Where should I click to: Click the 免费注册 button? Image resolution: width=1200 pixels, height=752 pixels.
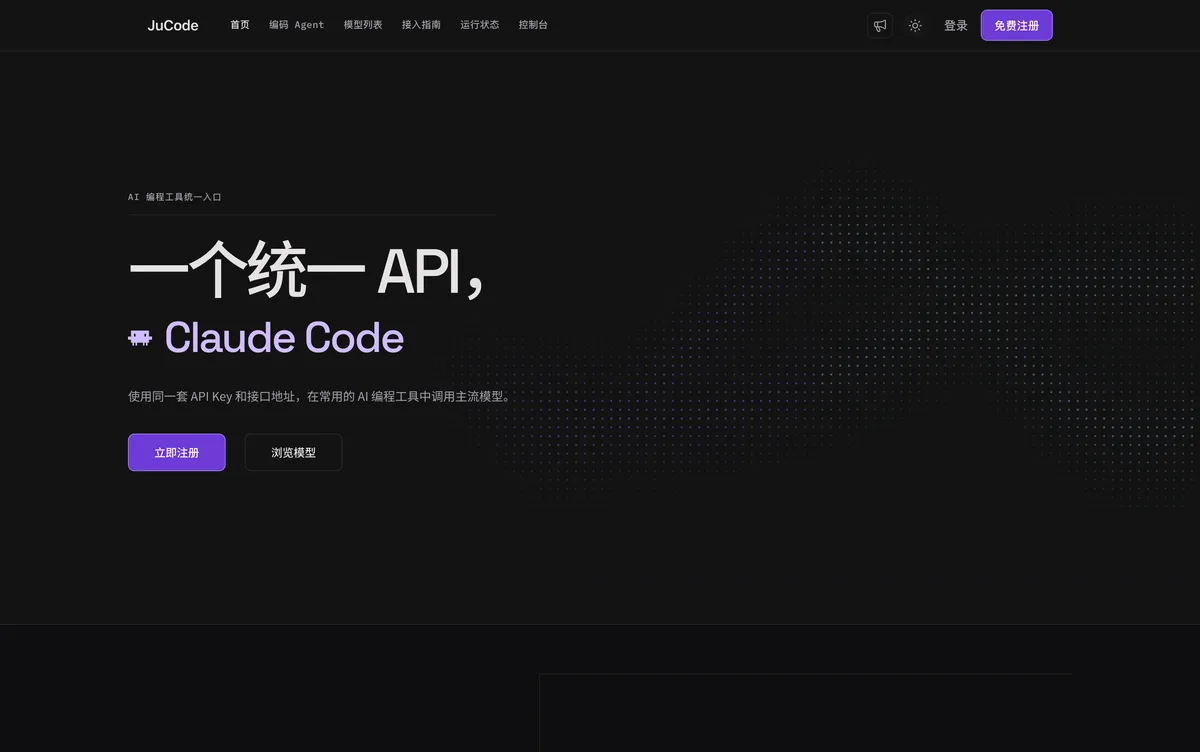tap(1016, 25)
